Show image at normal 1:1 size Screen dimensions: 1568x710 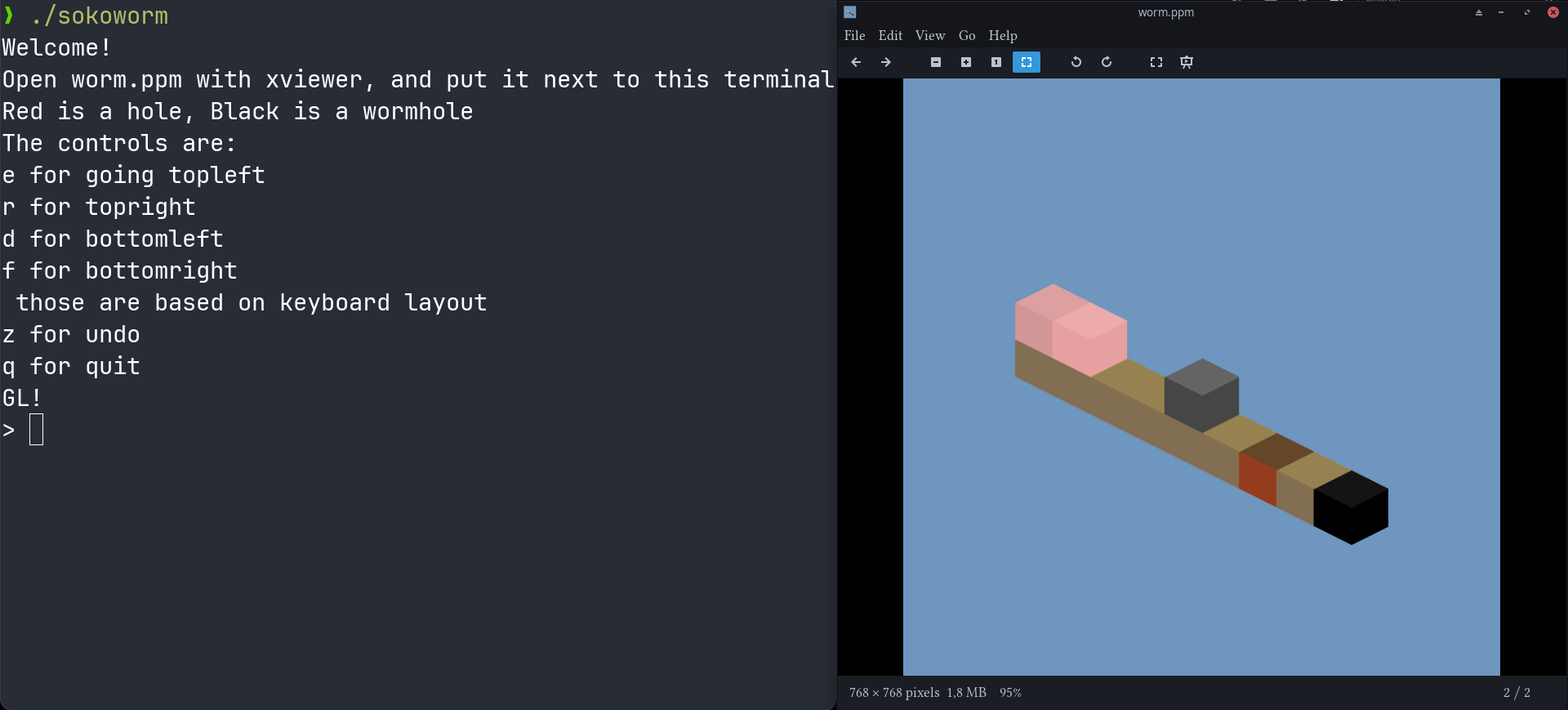tap(996, 62)
